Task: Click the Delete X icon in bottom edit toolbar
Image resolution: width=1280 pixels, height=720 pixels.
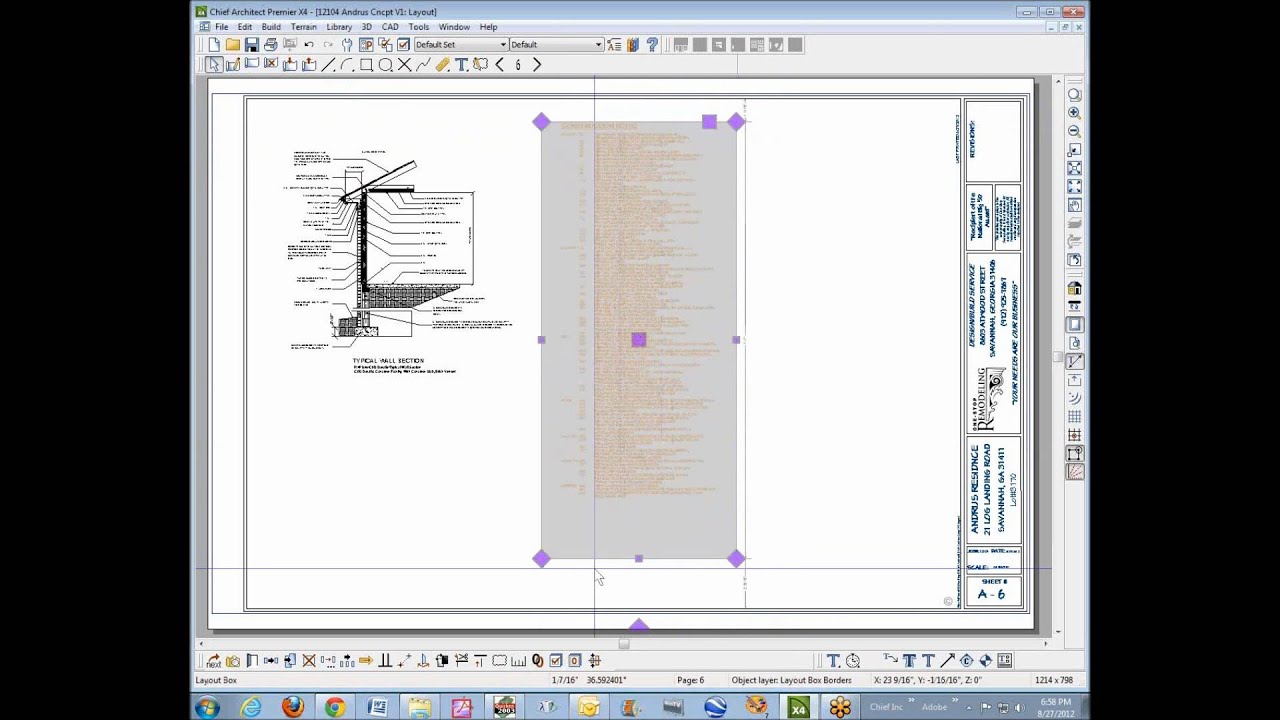Action: click(x=309, y=660)
